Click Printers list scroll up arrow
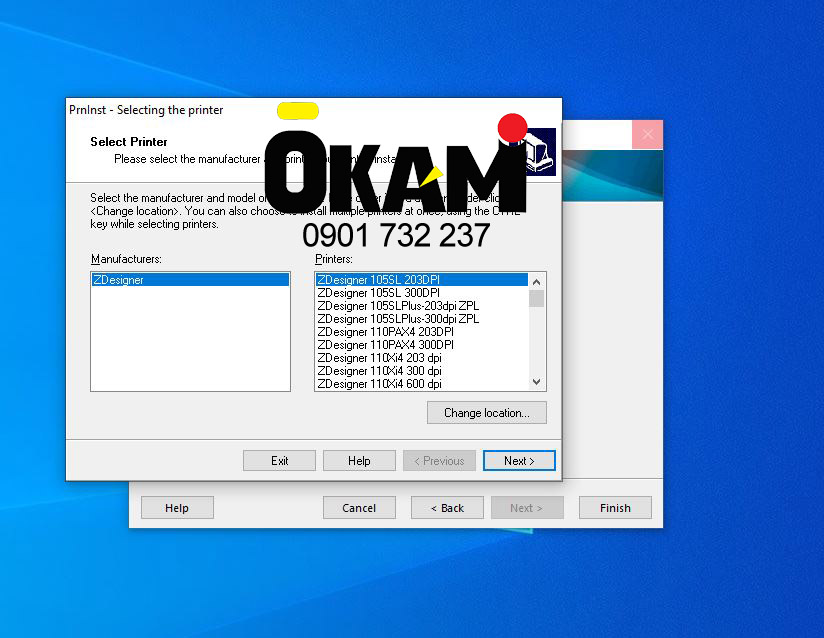The height and width of the screenshot is (638, 824). (x=537, y=282)
